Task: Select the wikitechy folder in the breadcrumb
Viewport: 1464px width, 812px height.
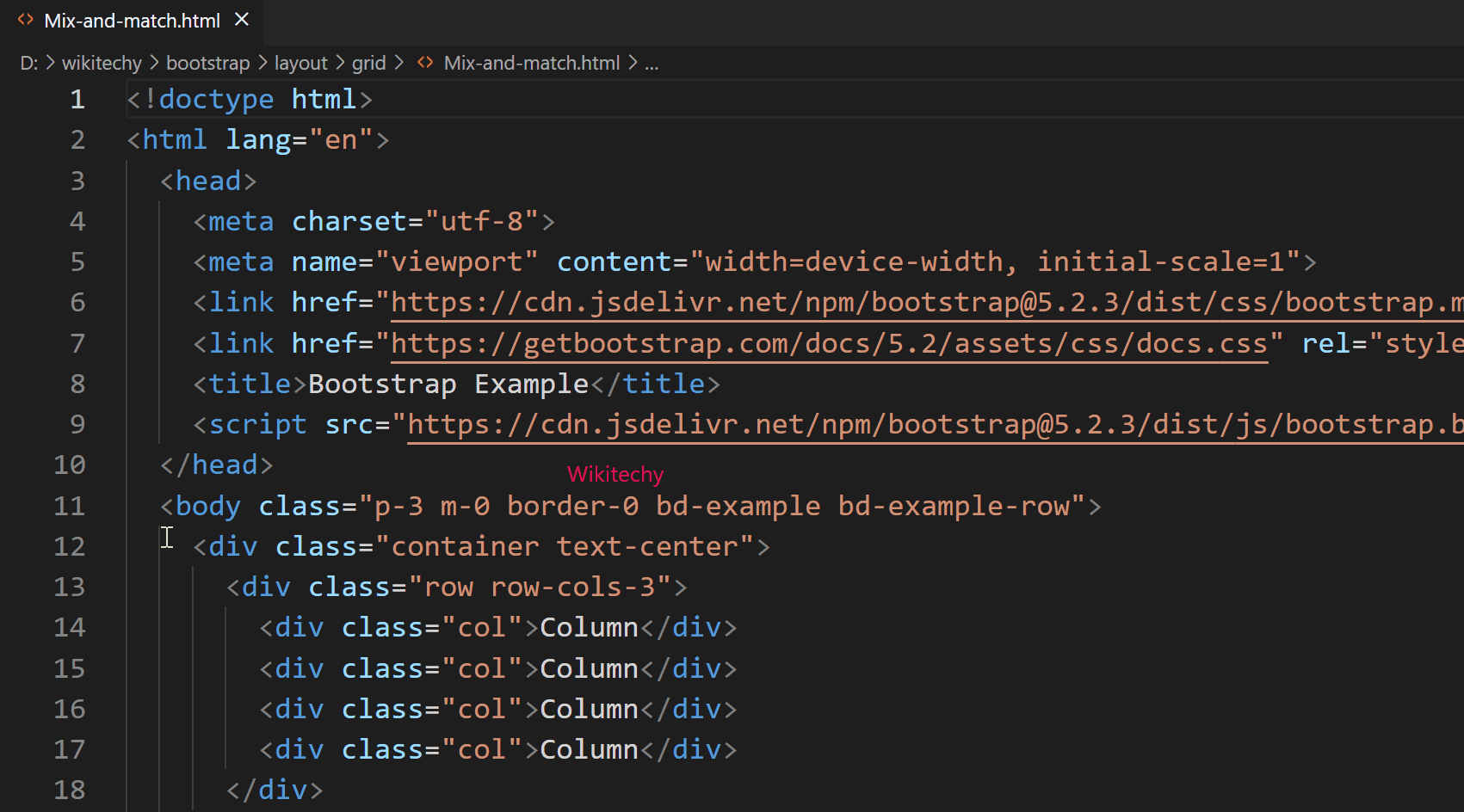Action: click(101, 62)
